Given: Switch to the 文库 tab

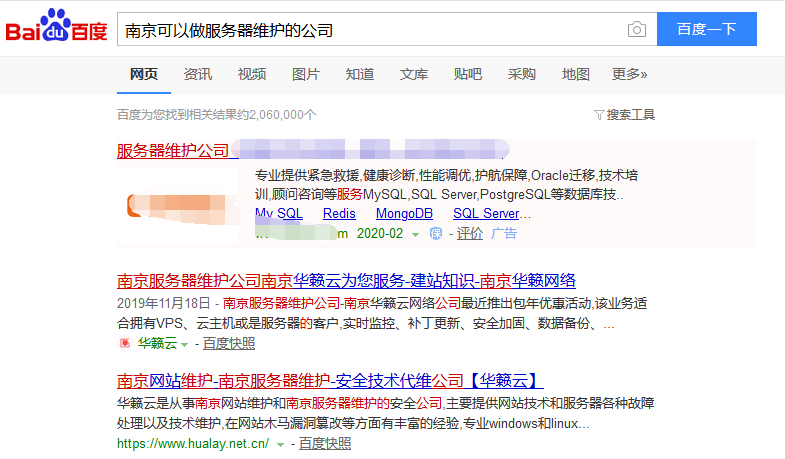Looking at the screenshot, I should (414, 74).
